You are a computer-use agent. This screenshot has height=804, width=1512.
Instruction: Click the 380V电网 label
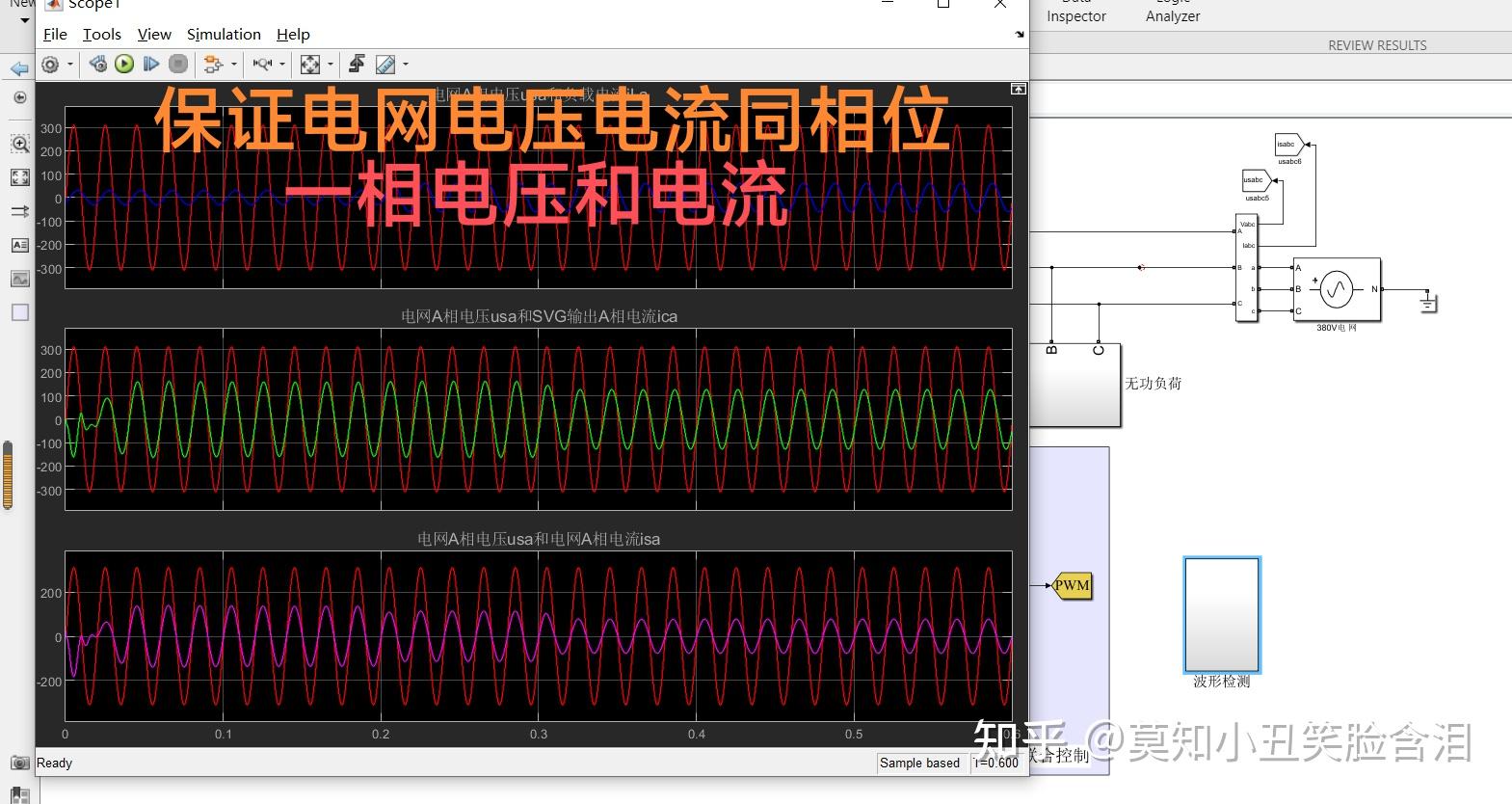[1337, 328]
